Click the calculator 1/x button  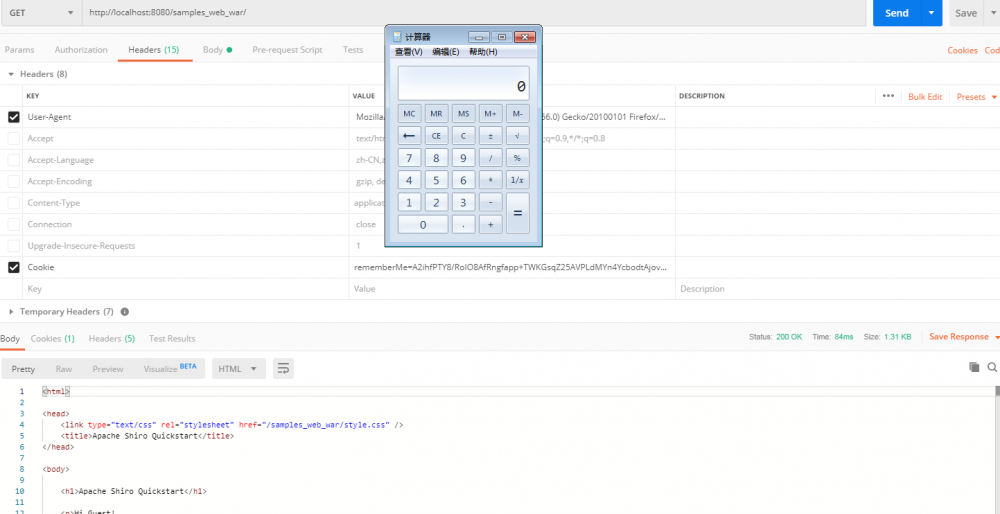[517, 180]
